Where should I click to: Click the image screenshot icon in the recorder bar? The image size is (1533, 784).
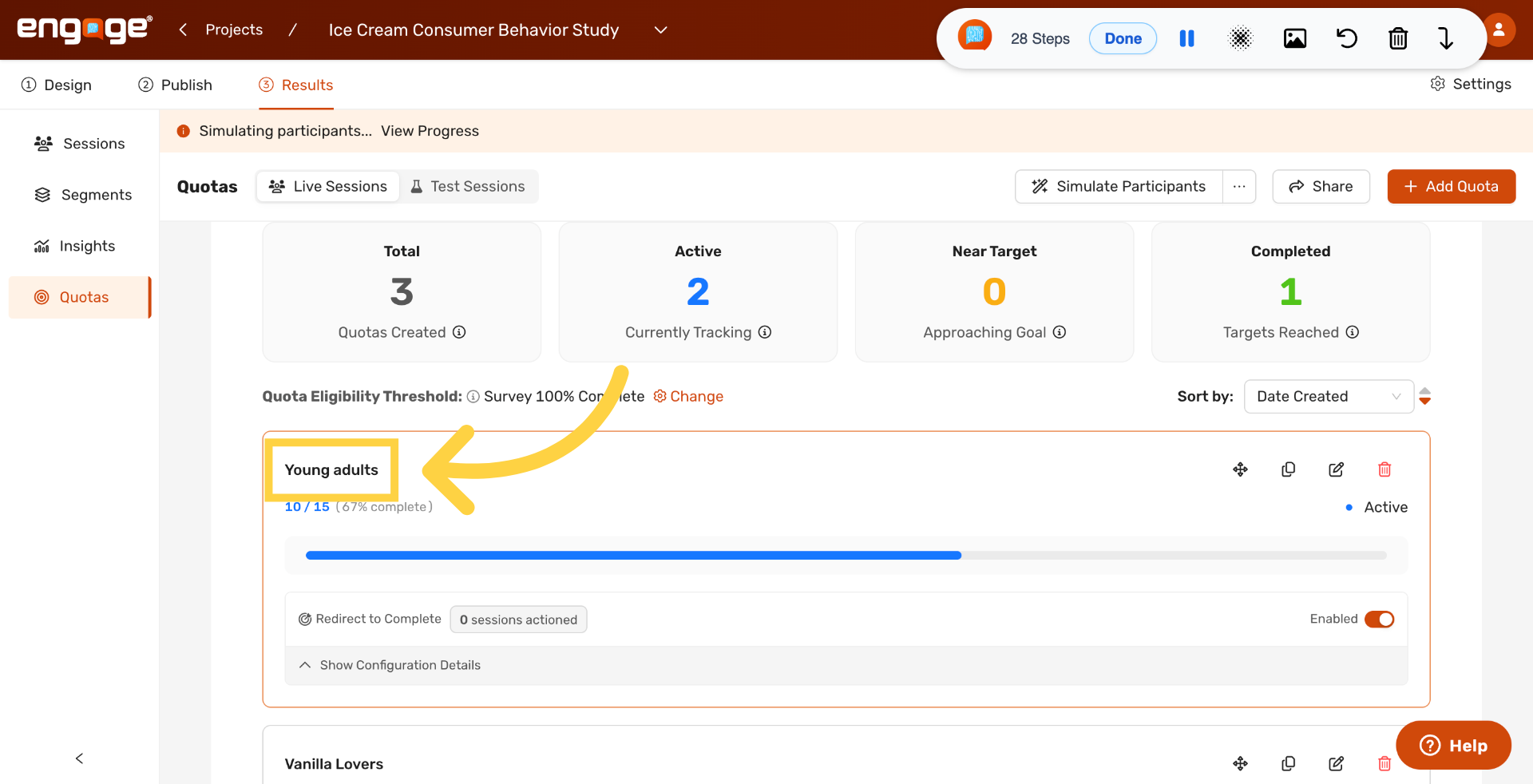[x=1294, y=38]
